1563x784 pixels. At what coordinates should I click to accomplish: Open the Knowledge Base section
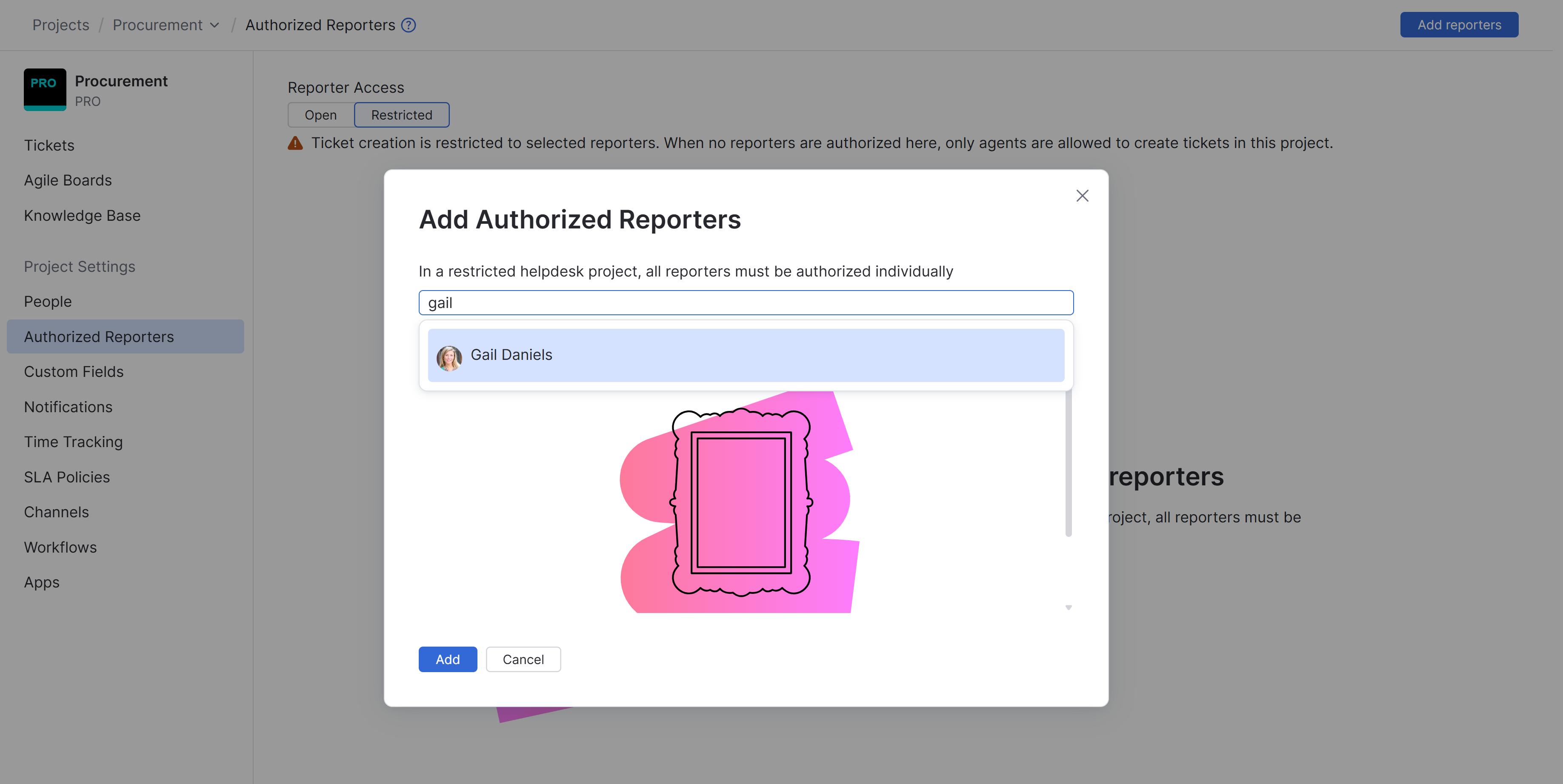pyautogui.click(x=82, y=215)
